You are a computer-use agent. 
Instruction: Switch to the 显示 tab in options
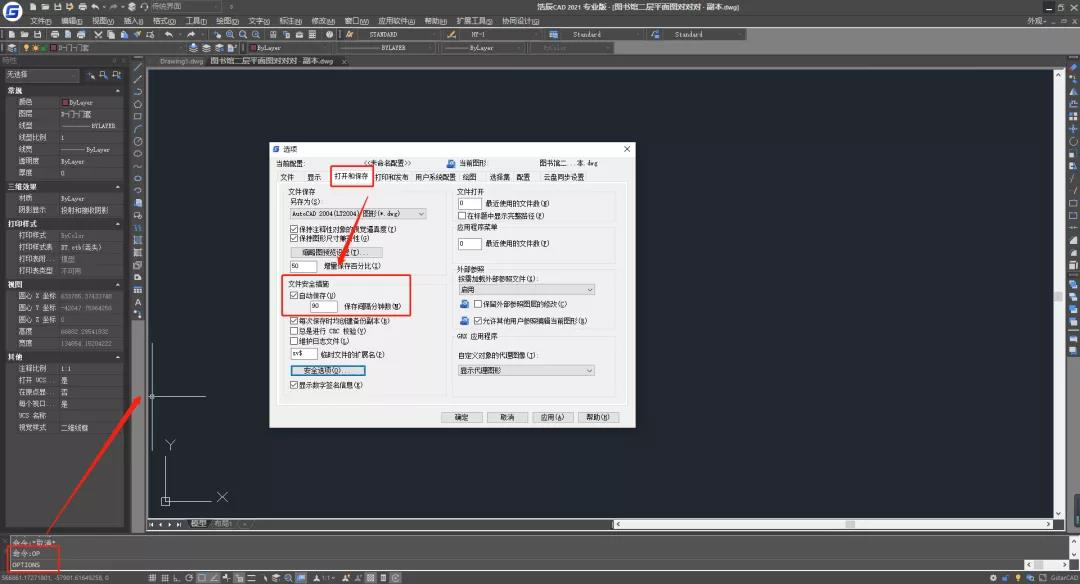[x=314, y=178]
